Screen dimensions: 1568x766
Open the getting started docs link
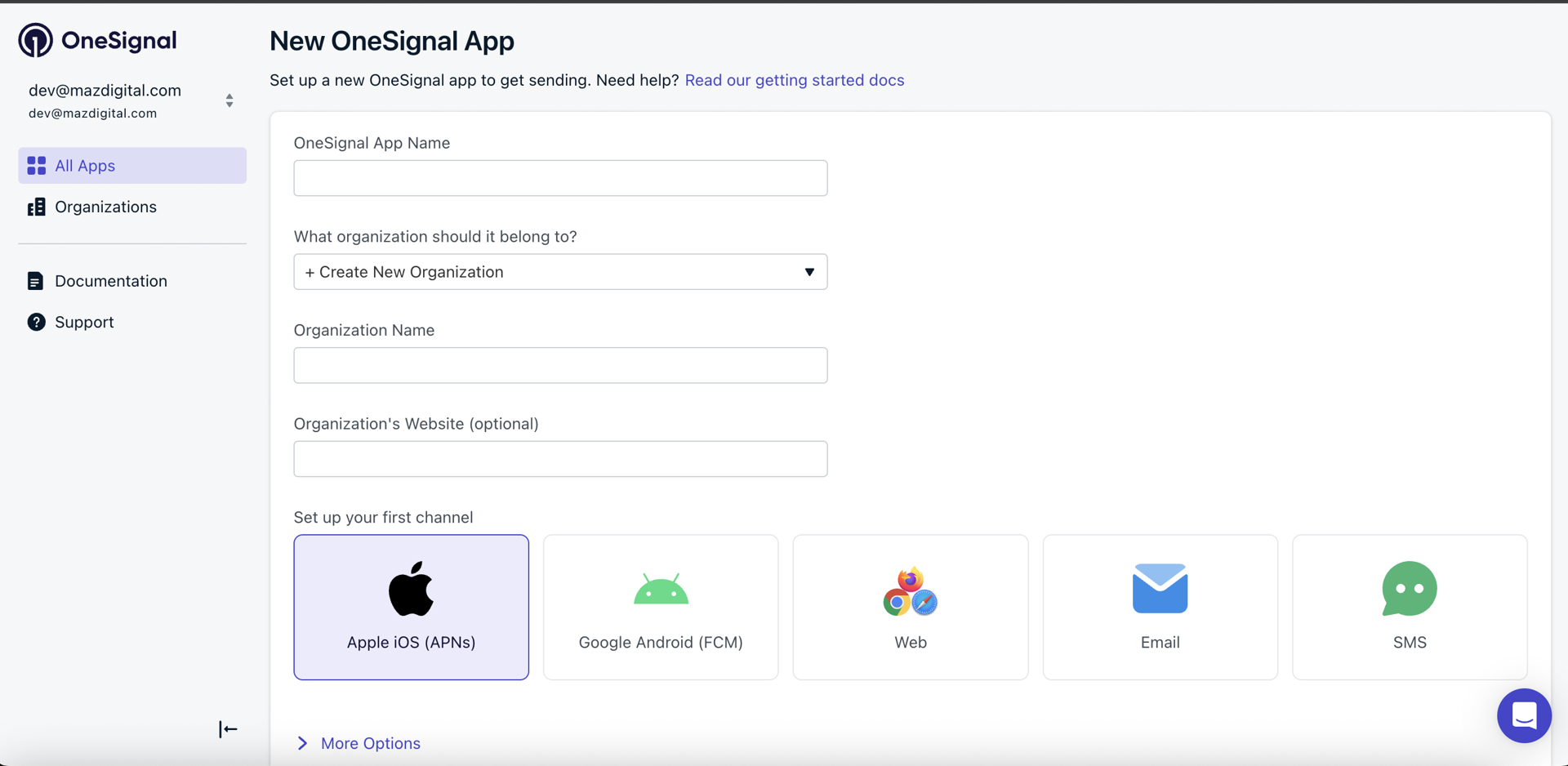pos(795,80)
